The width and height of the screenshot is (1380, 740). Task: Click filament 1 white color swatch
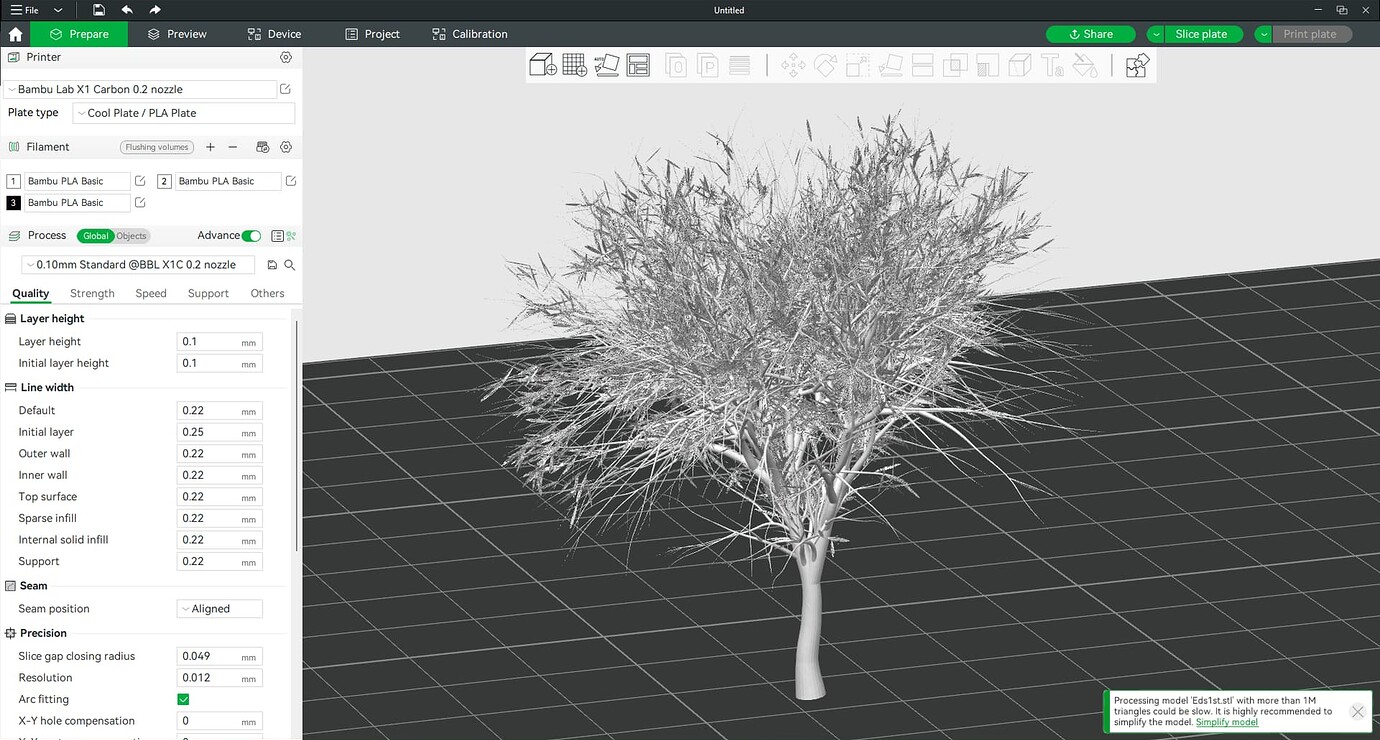13,181
